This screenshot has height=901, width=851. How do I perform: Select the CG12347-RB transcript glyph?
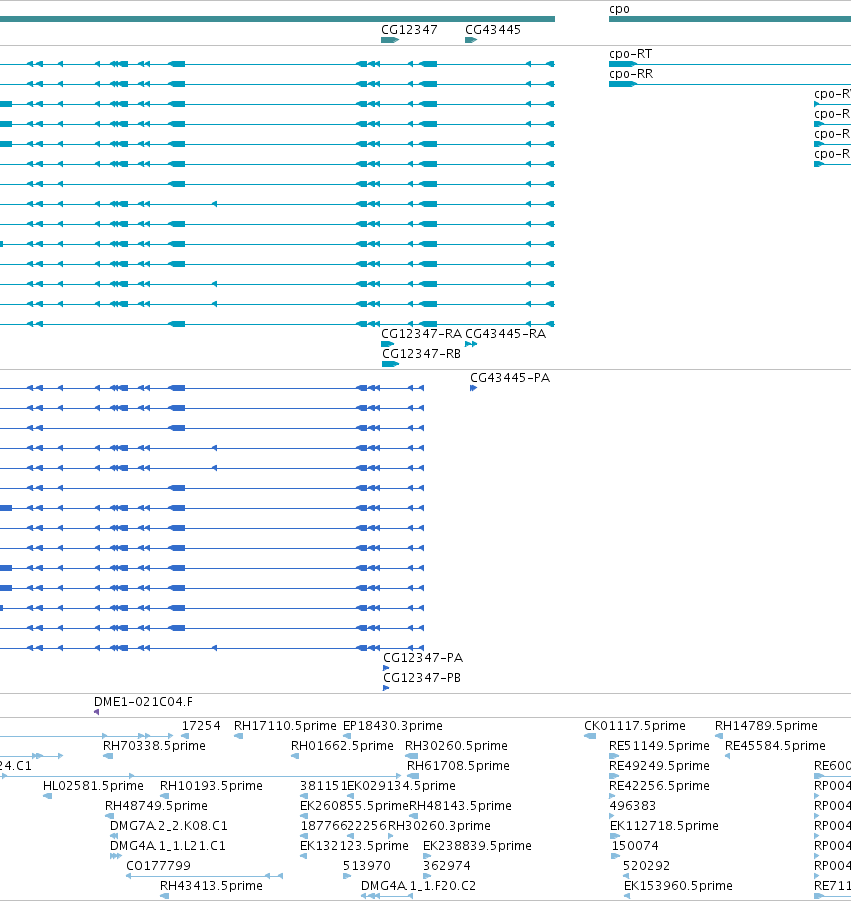point(390,364)
